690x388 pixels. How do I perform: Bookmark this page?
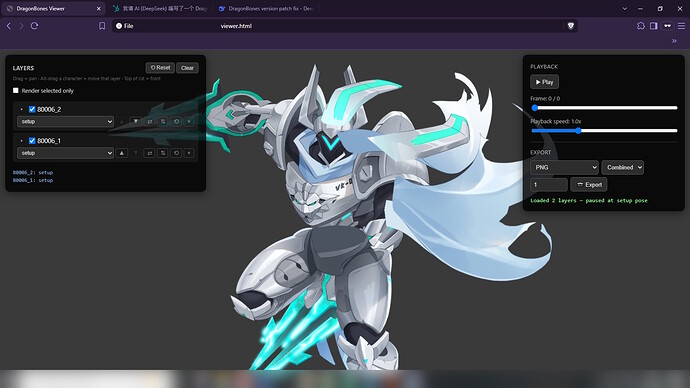click(x=102, y=26)
